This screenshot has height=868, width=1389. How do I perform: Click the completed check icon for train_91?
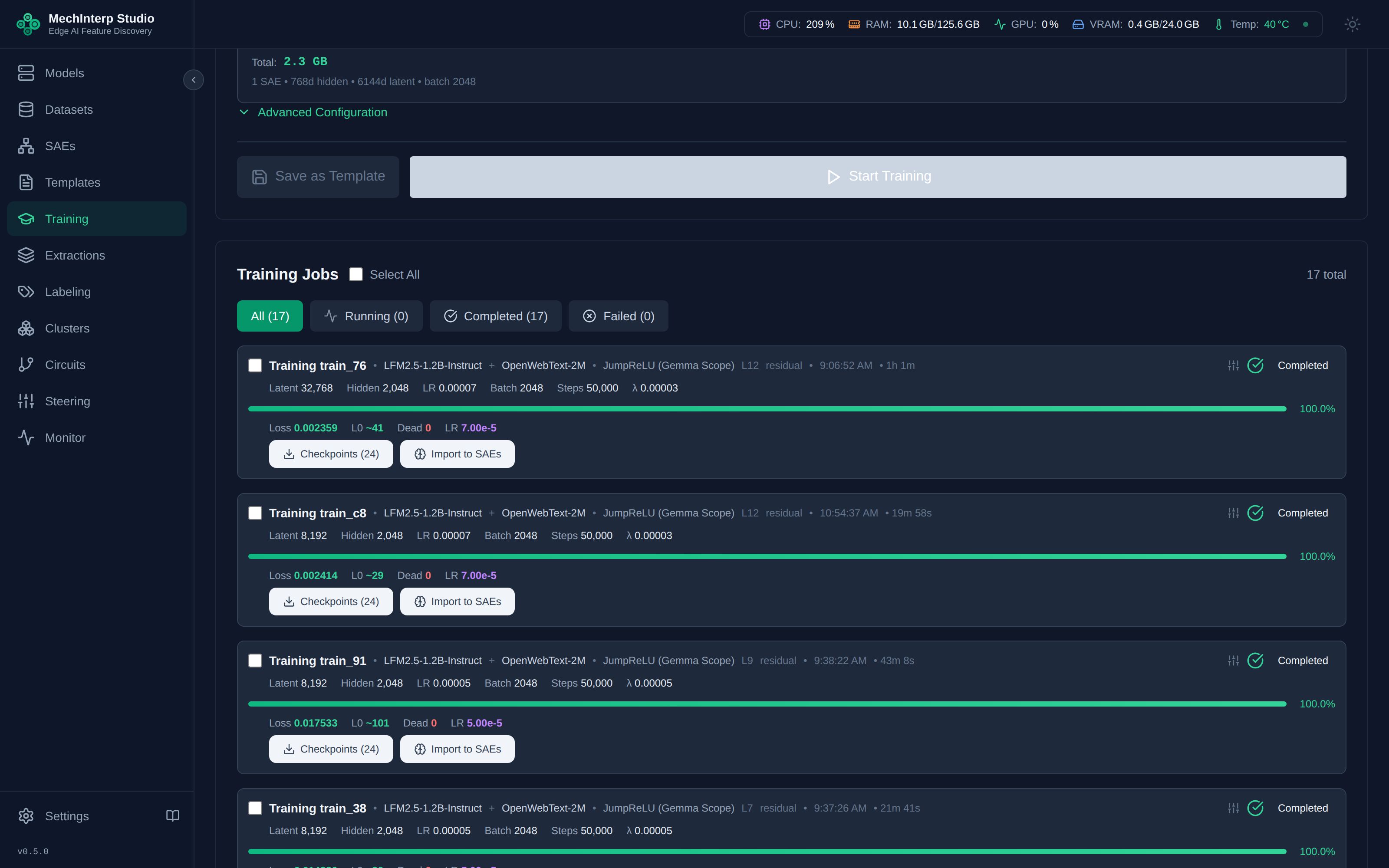(x=1256, y=660)
